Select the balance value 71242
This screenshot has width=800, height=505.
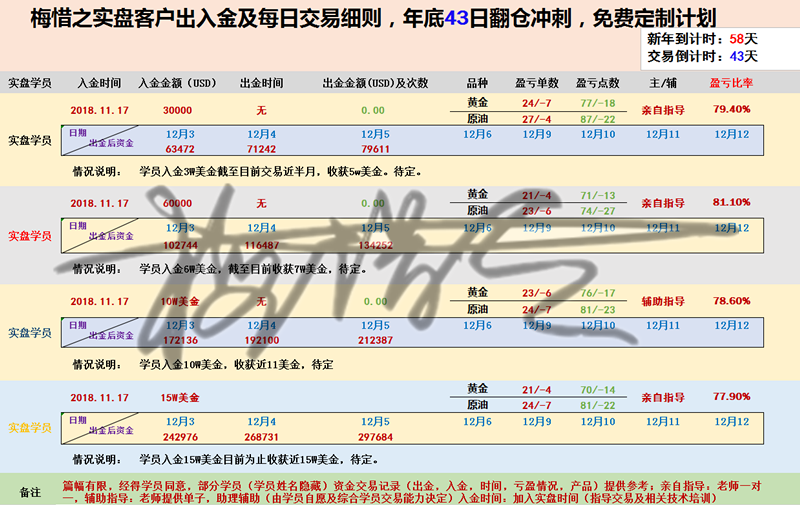[x=261, y=149]
